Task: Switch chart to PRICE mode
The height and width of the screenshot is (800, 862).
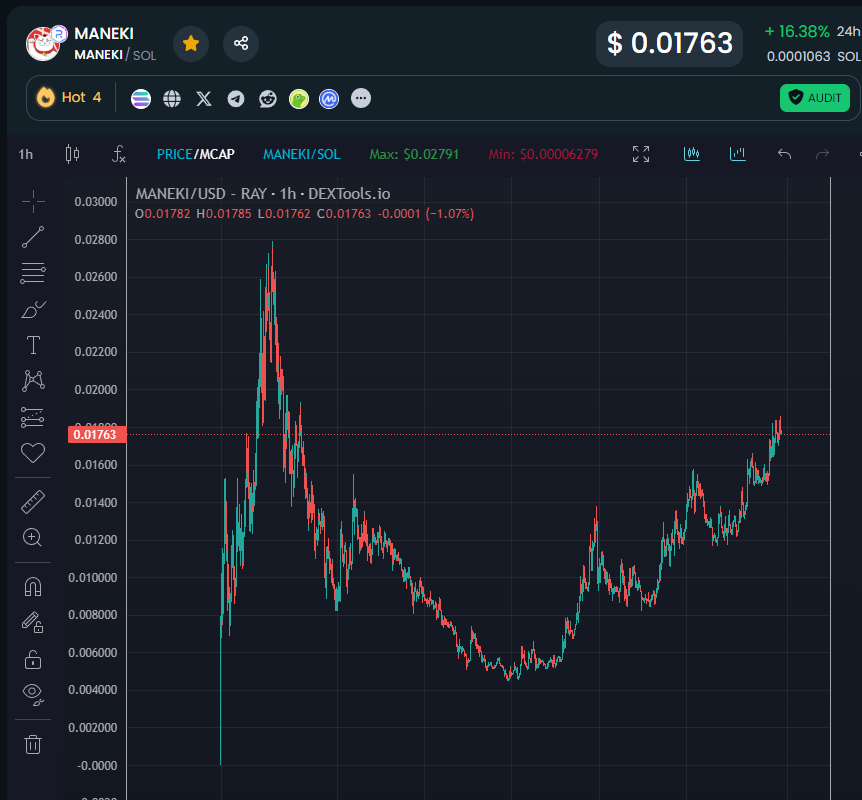Action: click(x=174, y=155)
